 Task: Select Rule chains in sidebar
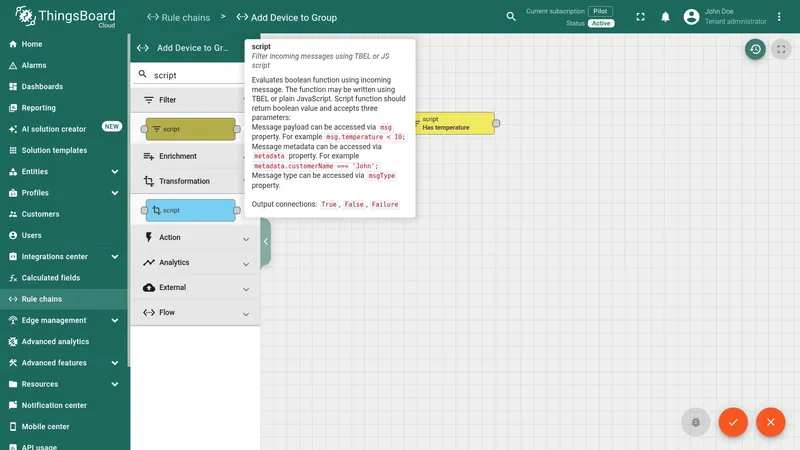coord(64,299)
